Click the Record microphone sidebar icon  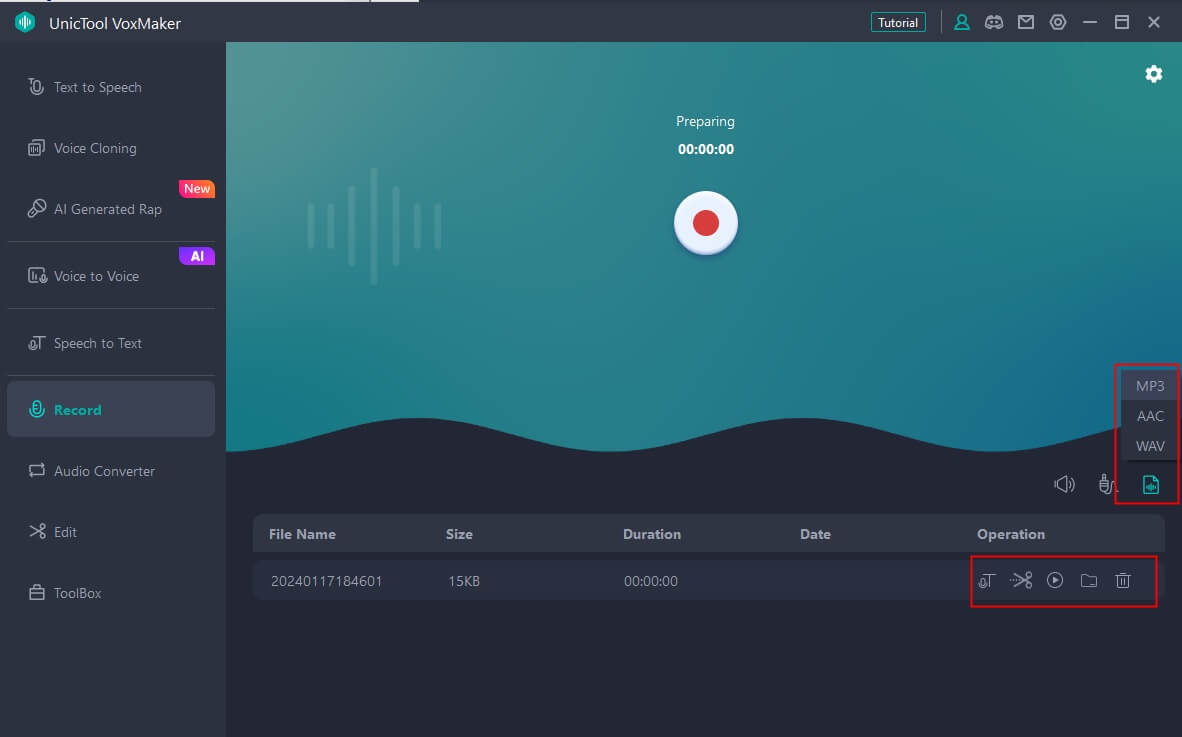36,409
